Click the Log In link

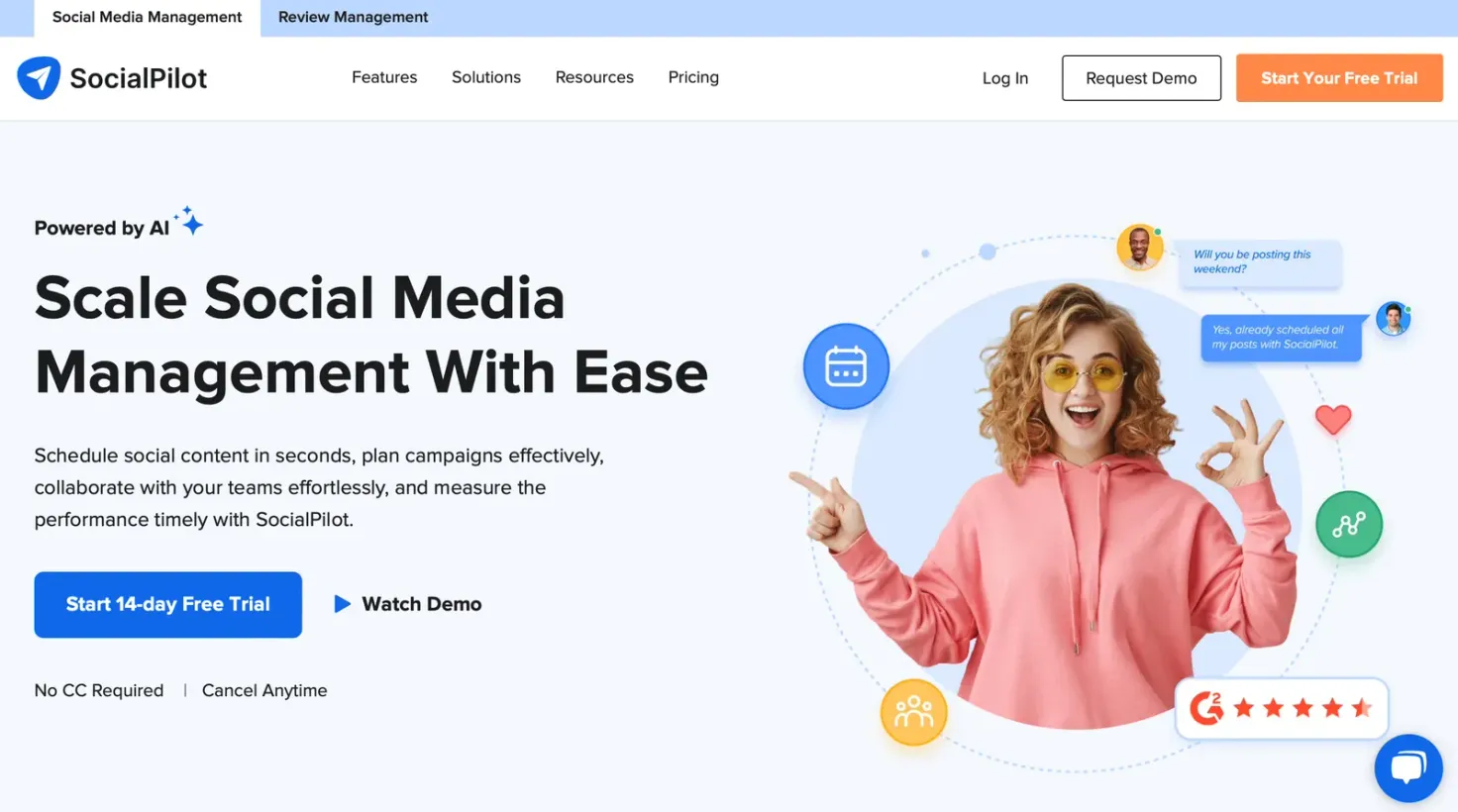pyautogui.click(x=1005, y=78)
